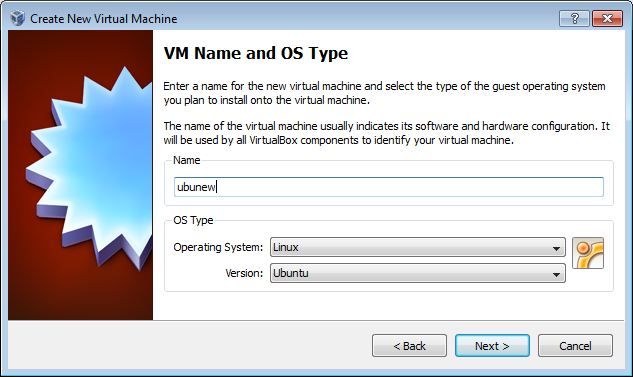633x377 pixels.
Task: Expand the Operating System dropdown arrow
Action: click(556, 248)
